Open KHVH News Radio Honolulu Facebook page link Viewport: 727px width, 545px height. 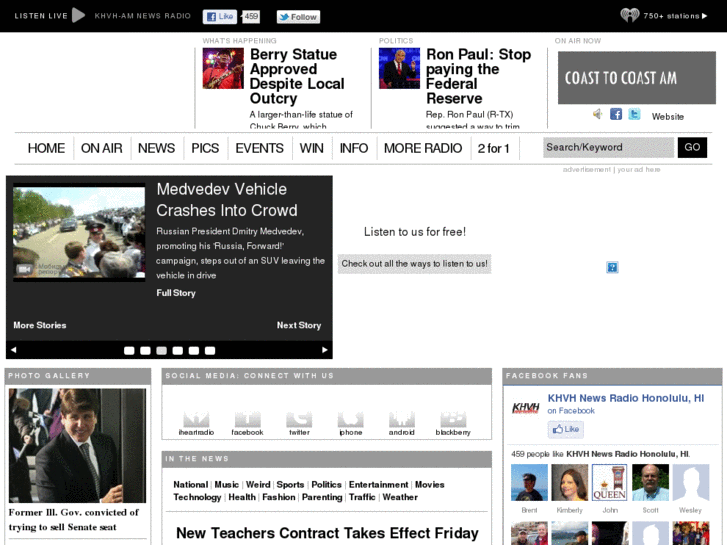point(626,398)
